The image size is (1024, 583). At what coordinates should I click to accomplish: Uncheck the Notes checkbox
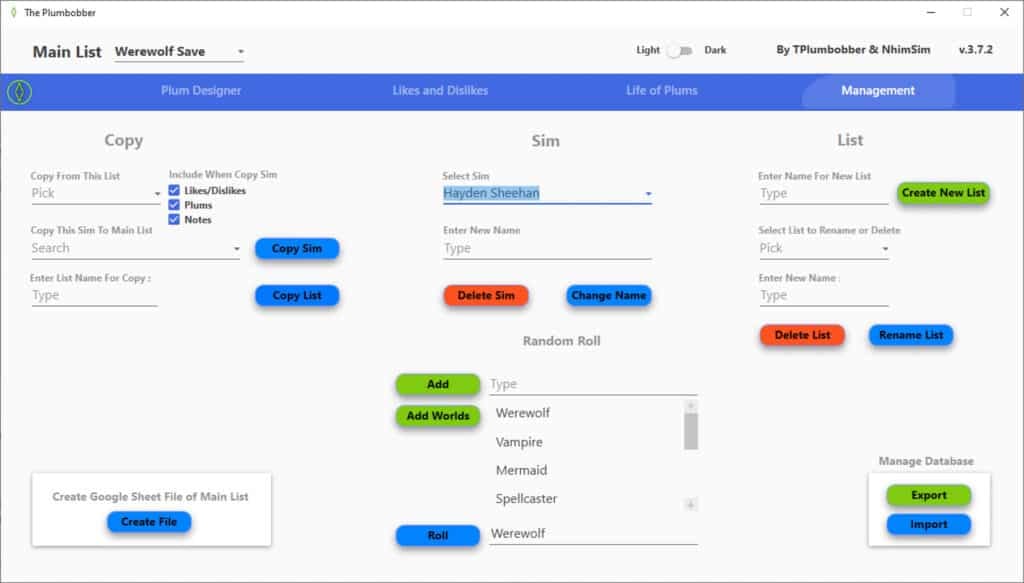(174, 219)
